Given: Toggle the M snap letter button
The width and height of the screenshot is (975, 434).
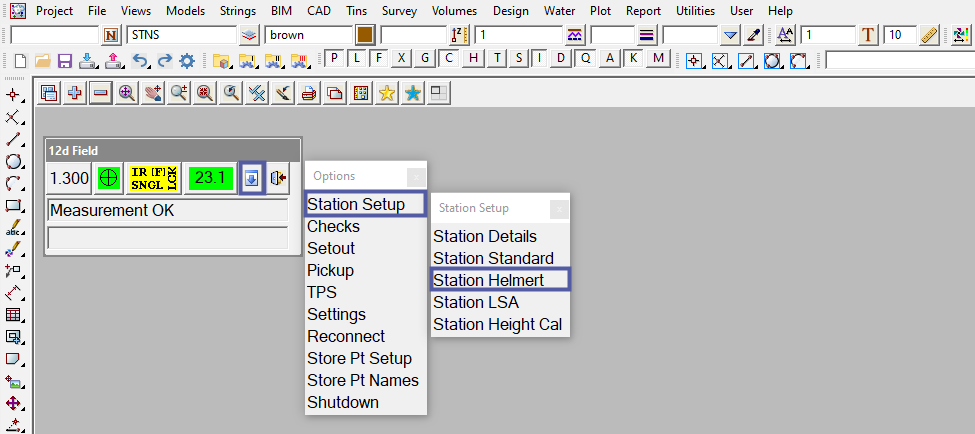Looking at the screenshot, I should (657, 58).
